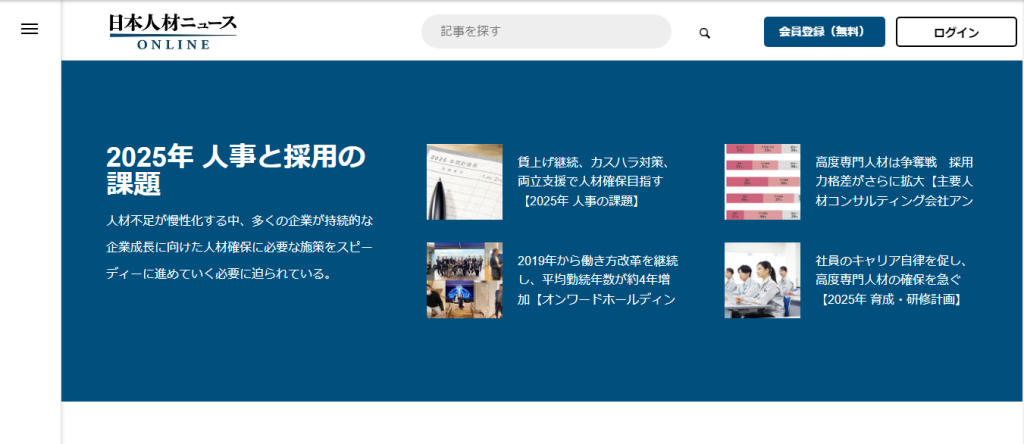Image resolution: width=1024 pixels, height=444 pixels.
Task: Click the 日本人材ニュース site logo
Action: [x=173, y=24]
